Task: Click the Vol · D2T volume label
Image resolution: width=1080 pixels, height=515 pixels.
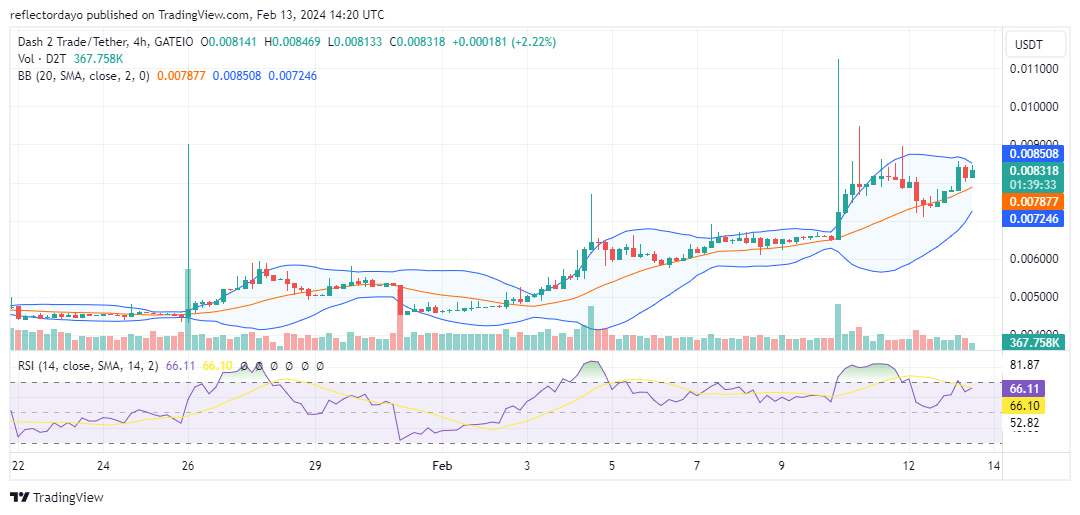Action: click(x=43, y=59)
